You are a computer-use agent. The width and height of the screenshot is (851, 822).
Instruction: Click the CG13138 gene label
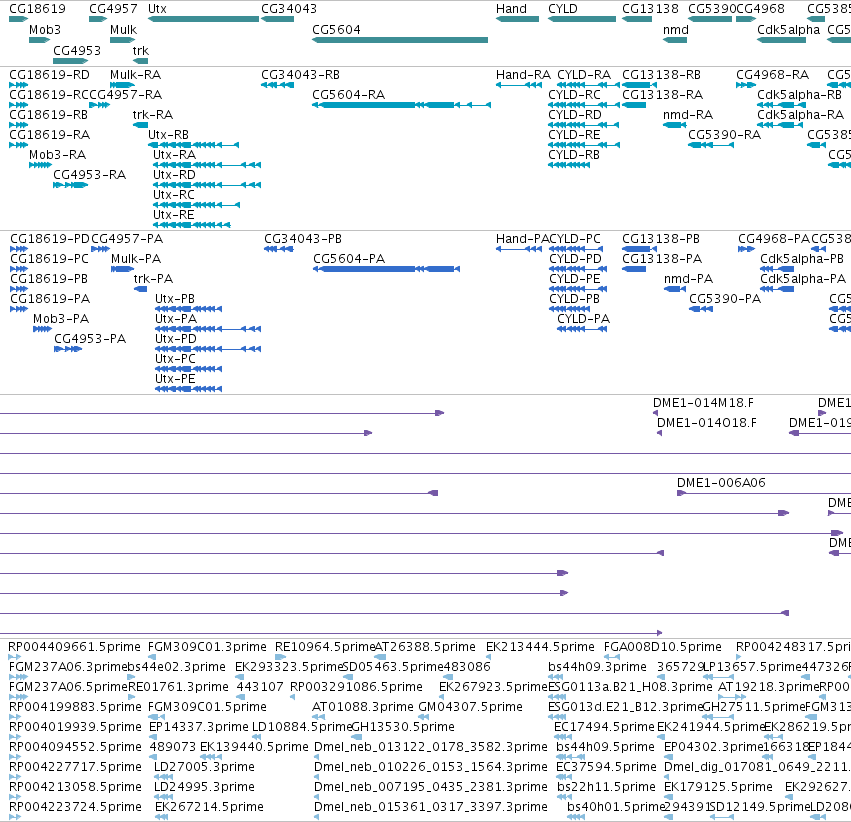tap(650, 9)
